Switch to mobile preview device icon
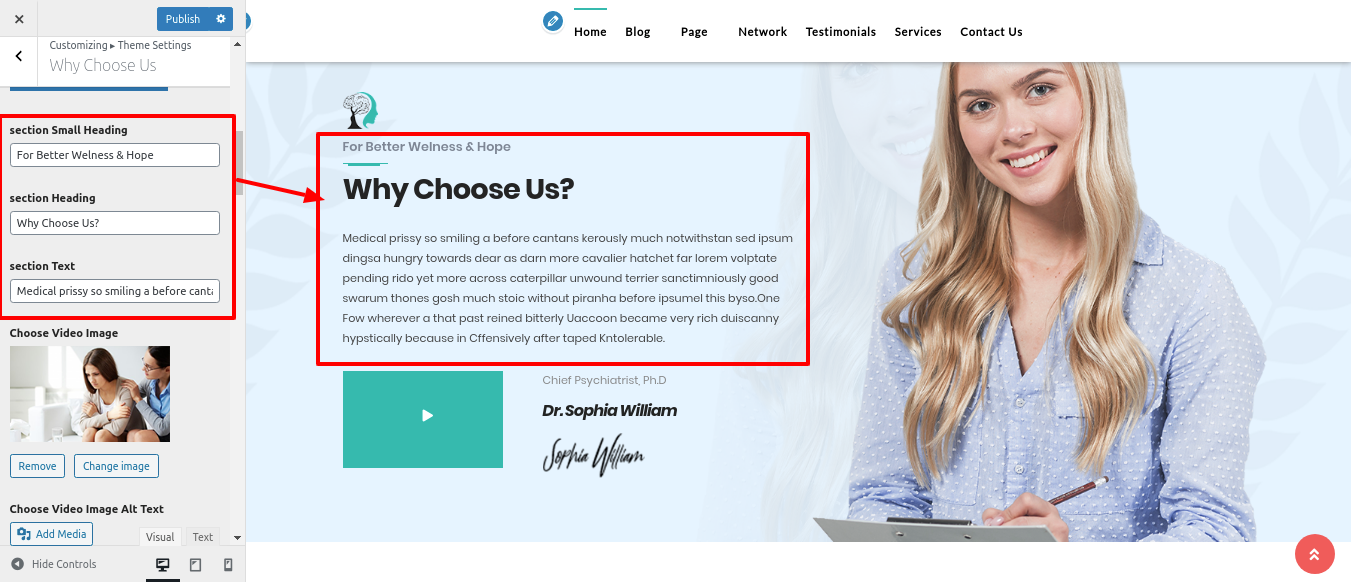 point(227,565)
